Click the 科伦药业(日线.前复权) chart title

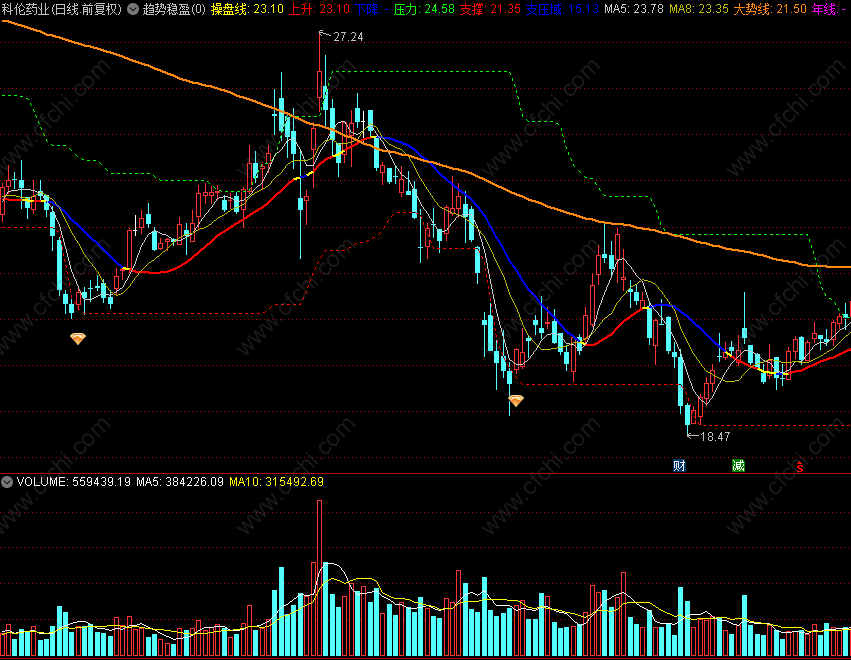(61, 9)
